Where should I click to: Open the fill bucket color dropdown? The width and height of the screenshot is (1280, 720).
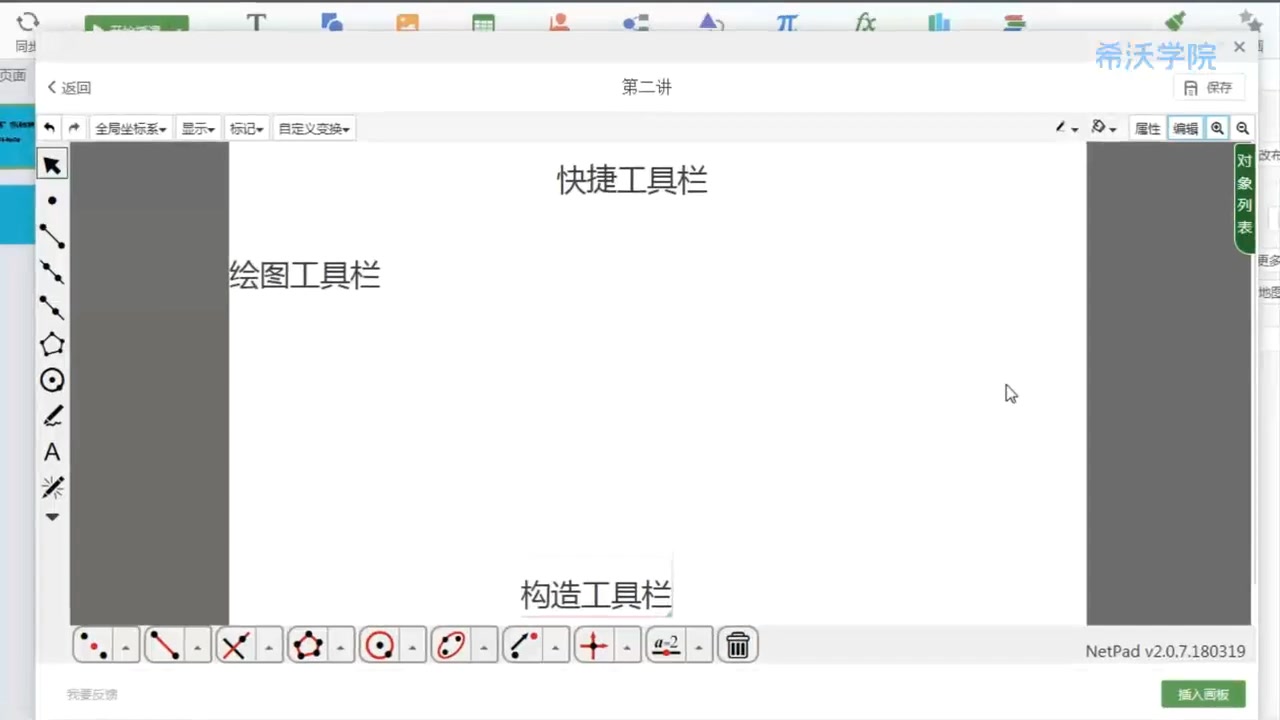1104,128
